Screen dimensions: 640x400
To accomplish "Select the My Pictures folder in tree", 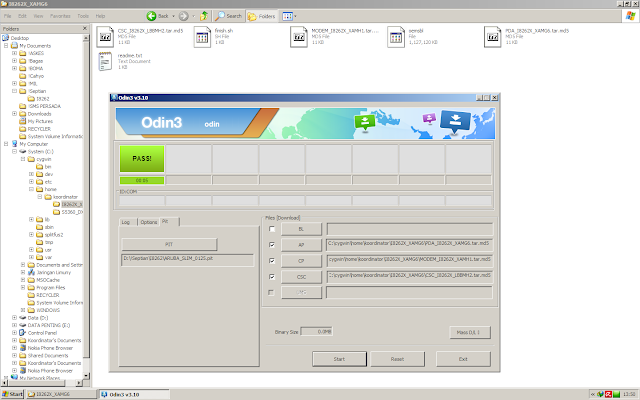I will (x=40, y=121).
